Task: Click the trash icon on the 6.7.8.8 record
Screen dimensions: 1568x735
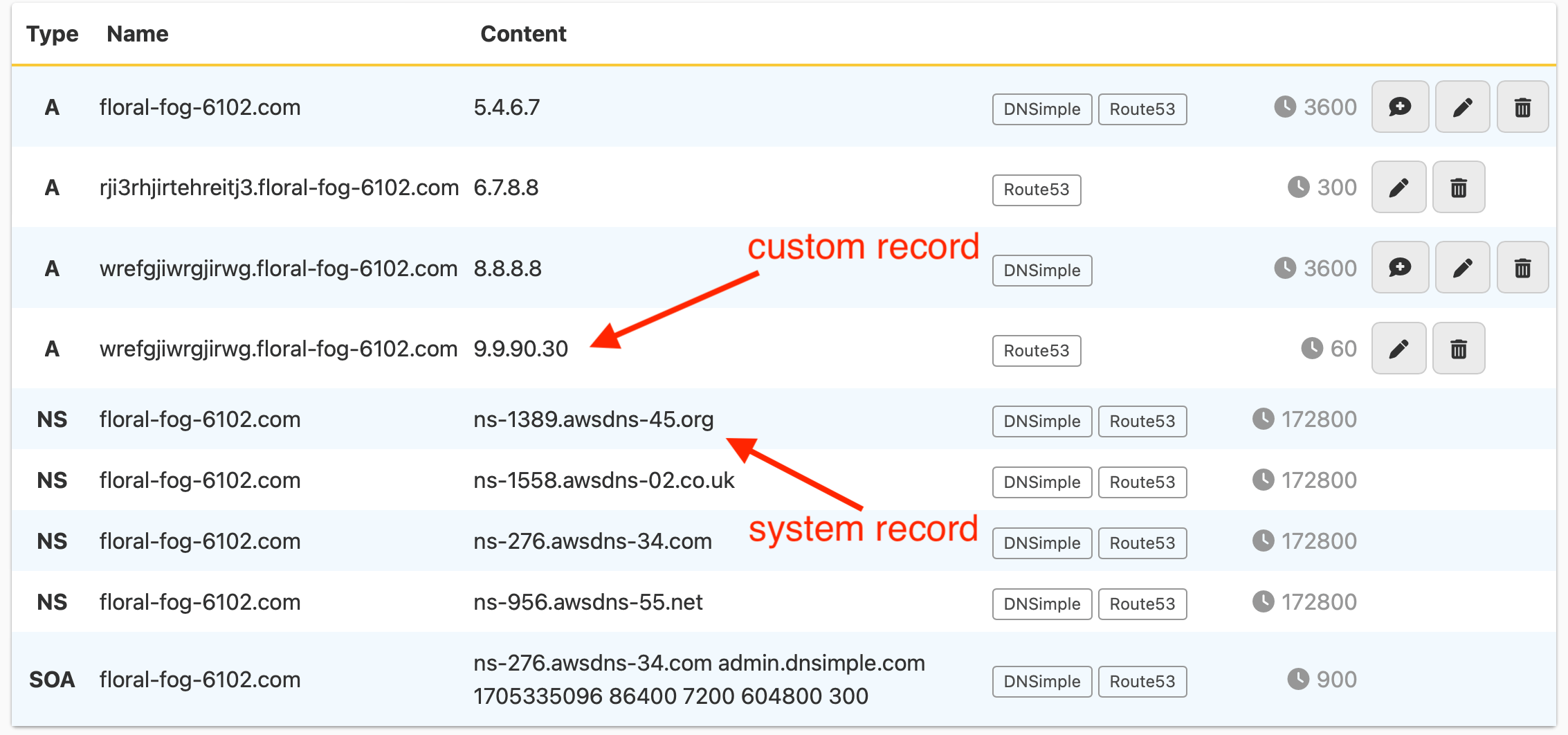Action: tap(1459, 187)
